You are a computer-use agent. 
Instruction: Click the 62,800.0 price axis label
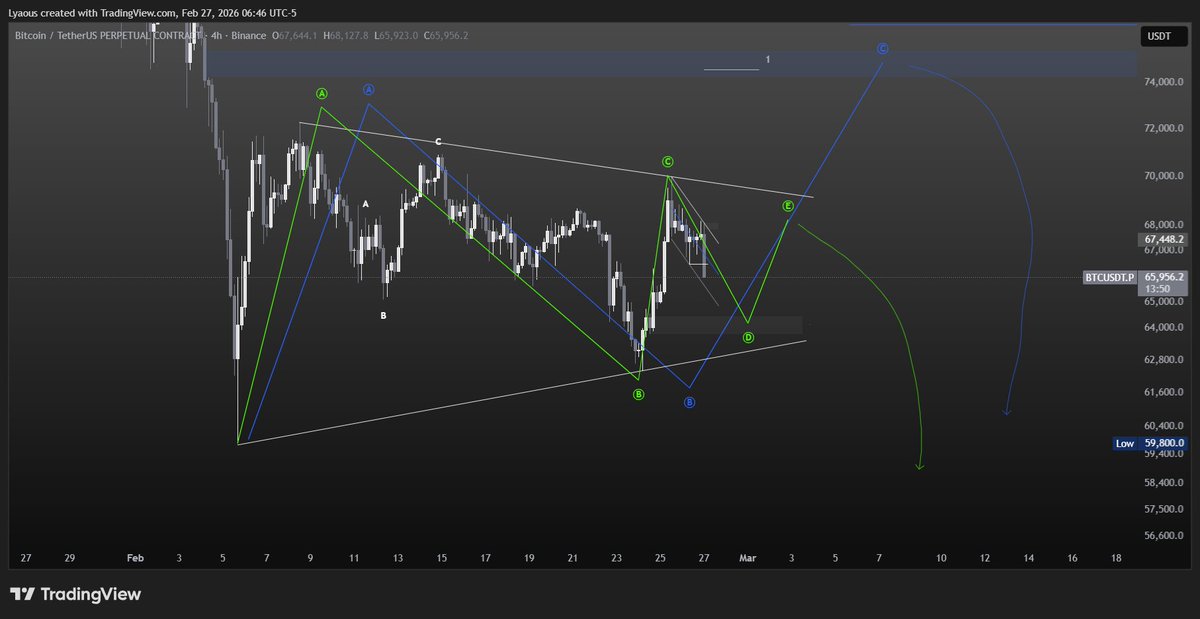pyautogui.click(x=1164, y=360)
